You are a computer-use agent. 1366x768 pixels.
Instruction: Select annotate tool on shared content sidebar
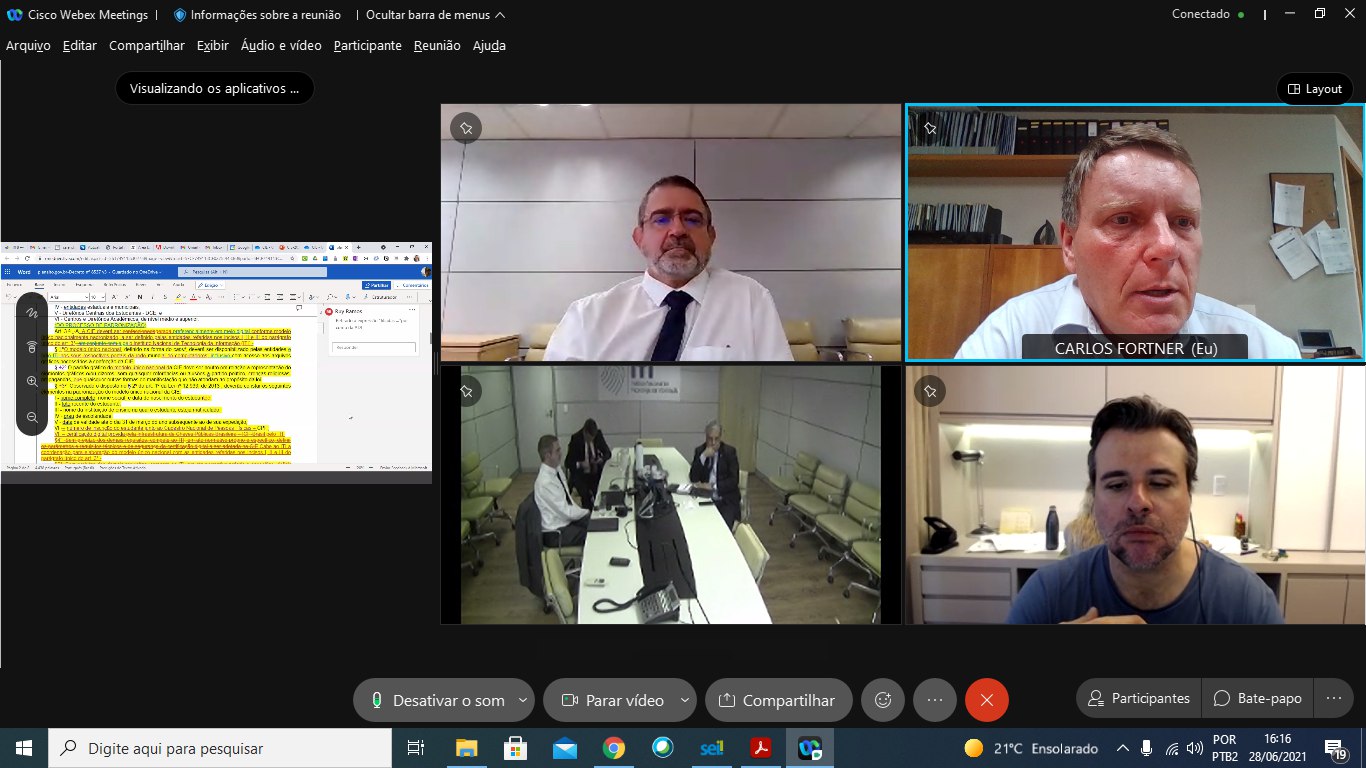pos(32,312)
